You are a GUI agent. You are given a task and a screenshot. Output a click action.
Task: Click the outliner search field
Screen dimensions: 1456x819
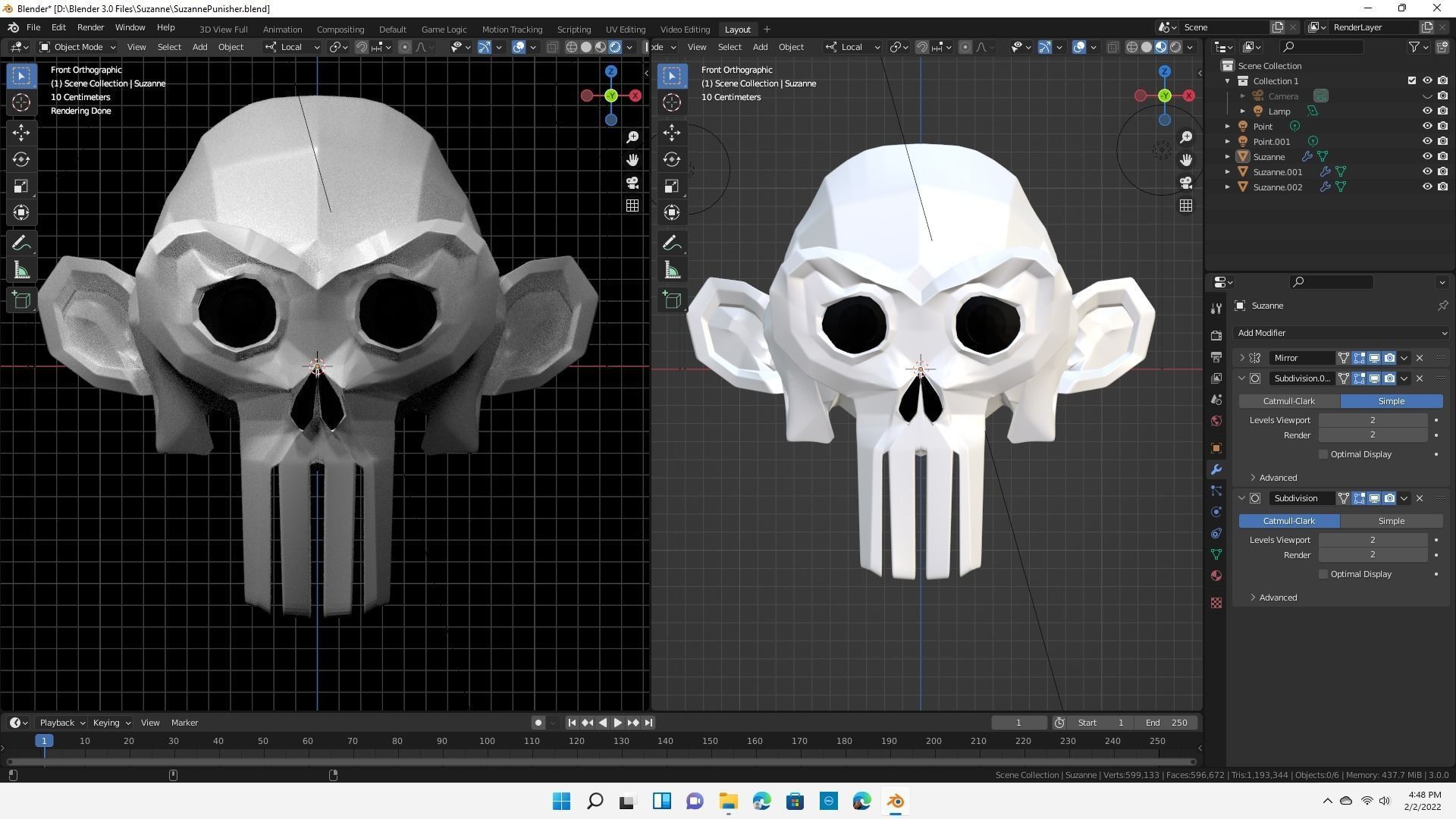point(1321,47)
